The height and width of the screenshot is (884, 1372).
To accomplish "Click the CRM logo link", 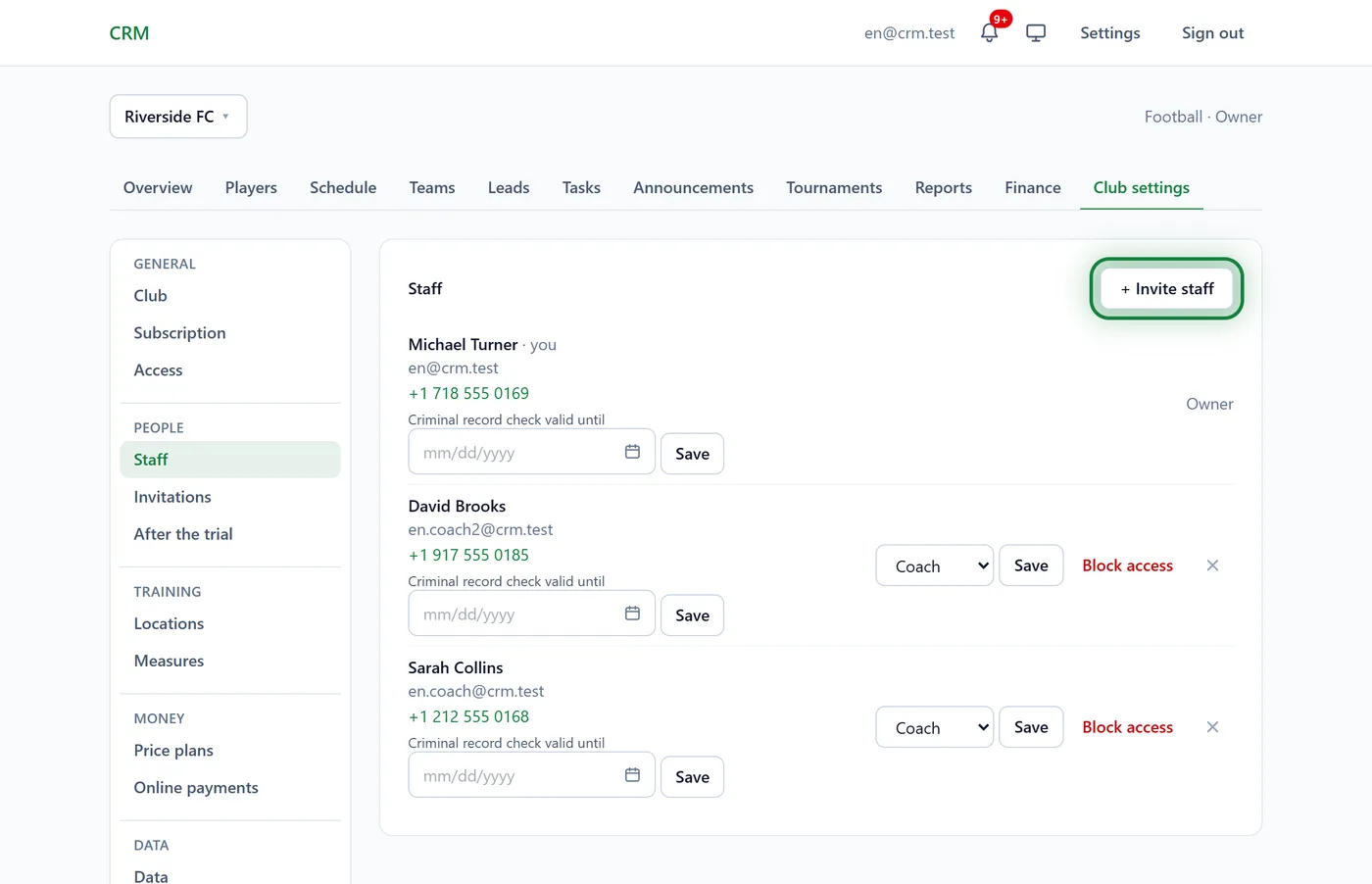I will 129,33.
